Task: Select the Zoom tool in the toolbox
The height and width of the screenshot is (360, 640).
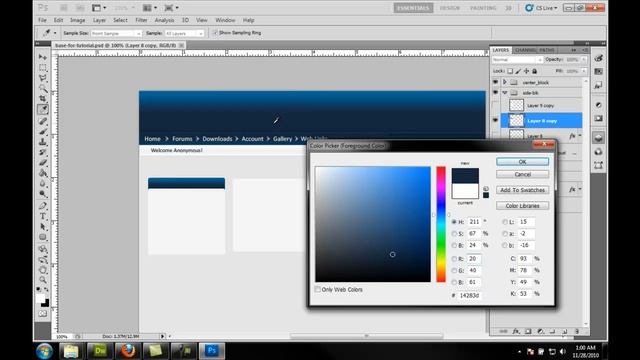Action: click(x=43, y=280)
